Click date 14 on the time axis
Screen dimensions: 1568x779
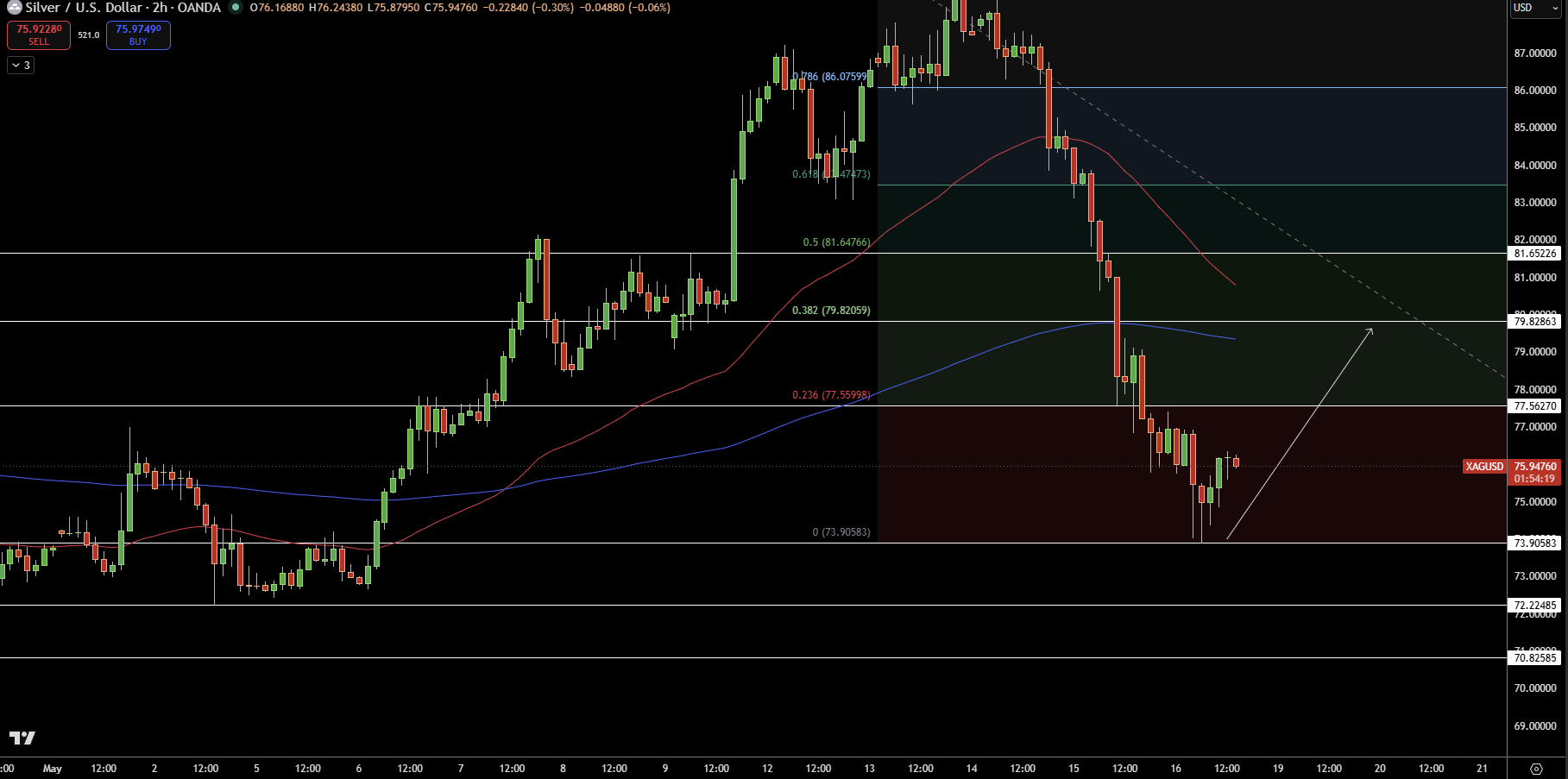pyautogui.click(x=972, y=769)
